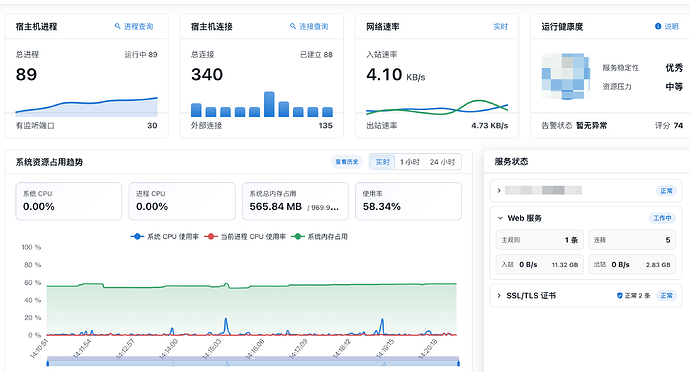Screen dimensions: 690x372
Task: Click the 实时 link in 网络速率 card
Action: click(500, 26)
